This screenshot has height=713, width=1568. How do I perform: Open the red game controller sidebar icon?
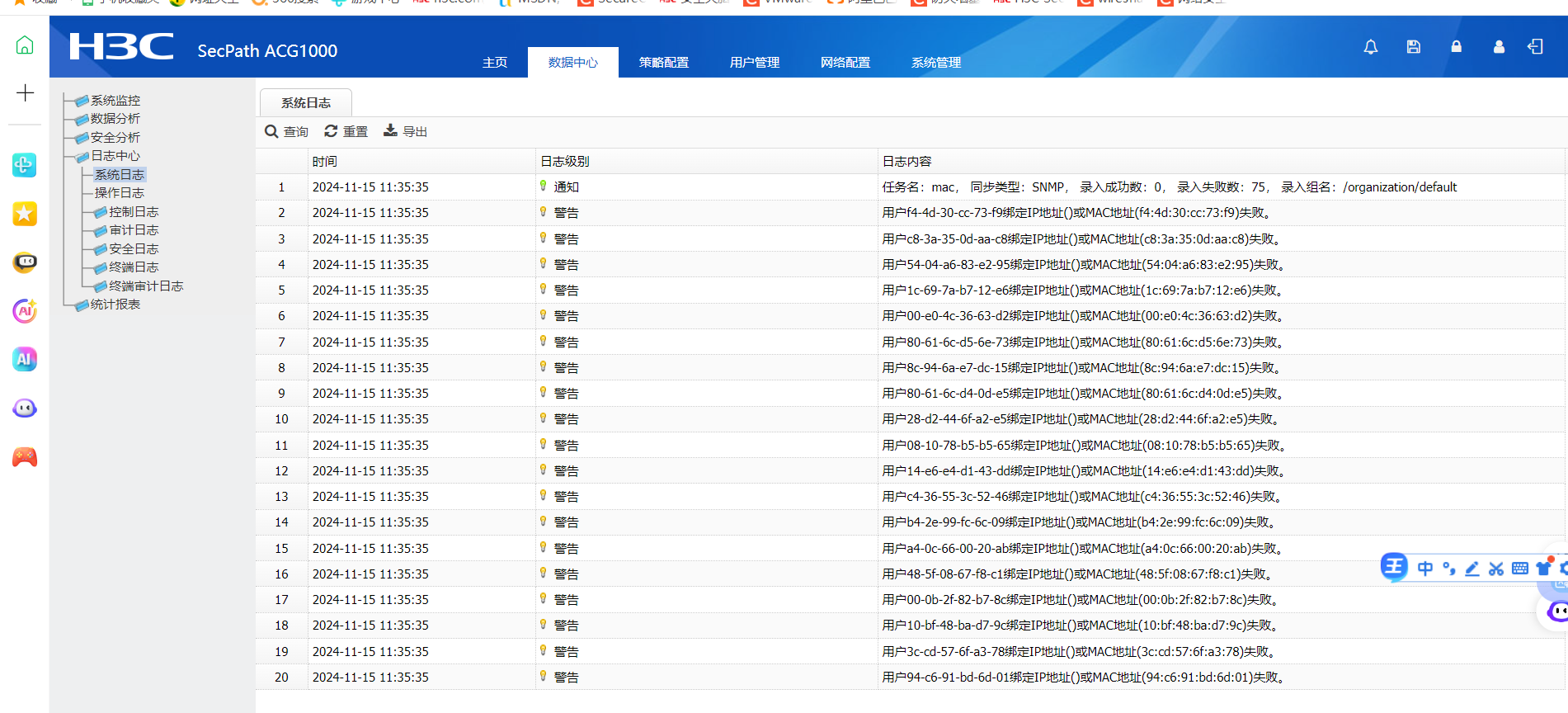point(25,457)
